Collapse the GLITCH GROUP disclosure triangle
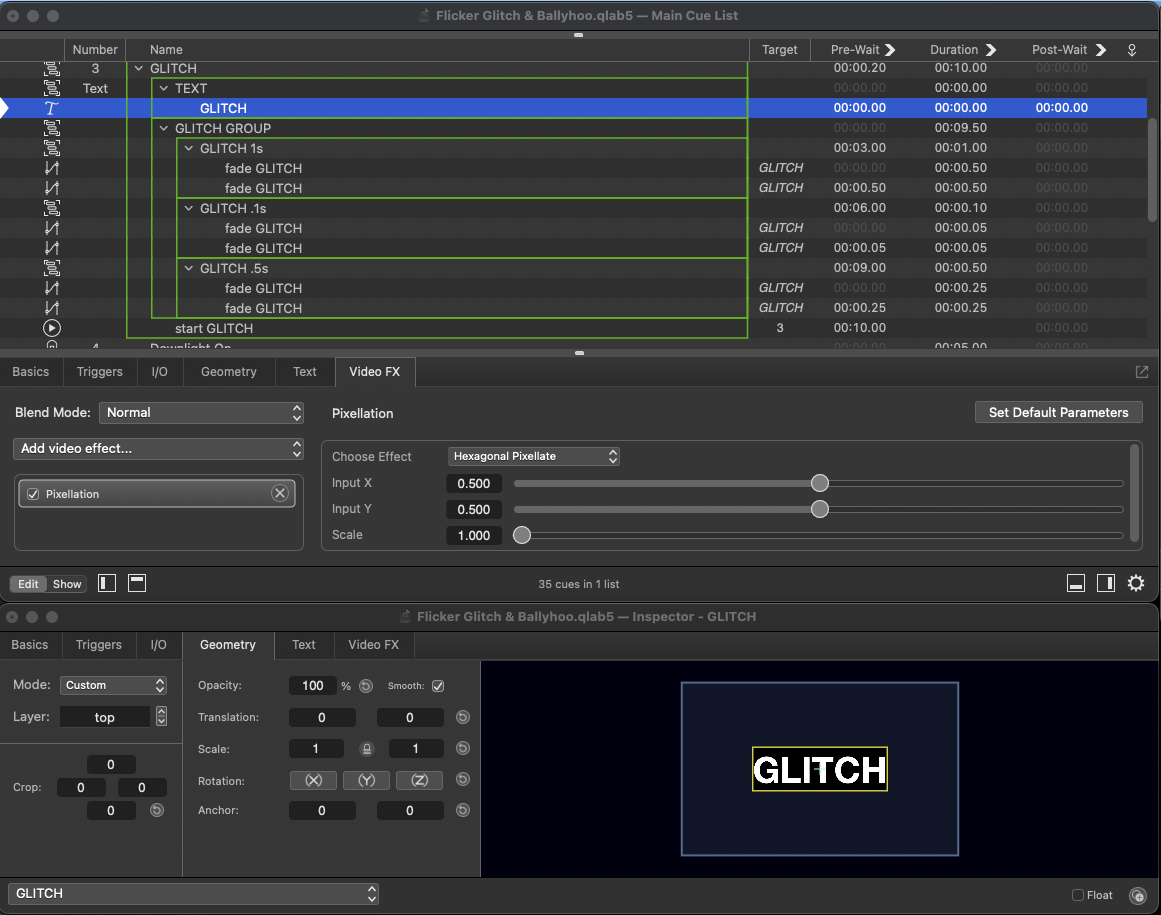Image resolution: width=1161 pixels, height=915 pixels. click(x=163, y=128)
